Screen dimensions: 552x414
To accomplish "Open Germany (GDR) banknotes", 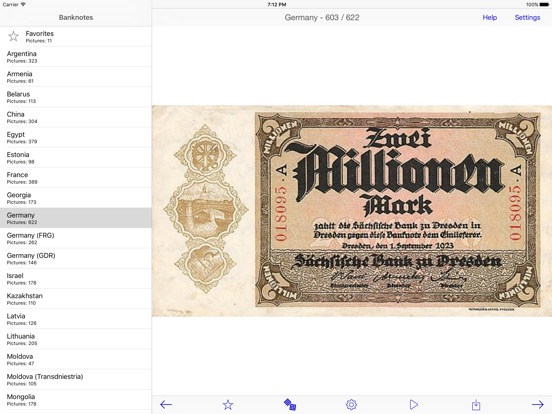I will [x=76, y=258].
